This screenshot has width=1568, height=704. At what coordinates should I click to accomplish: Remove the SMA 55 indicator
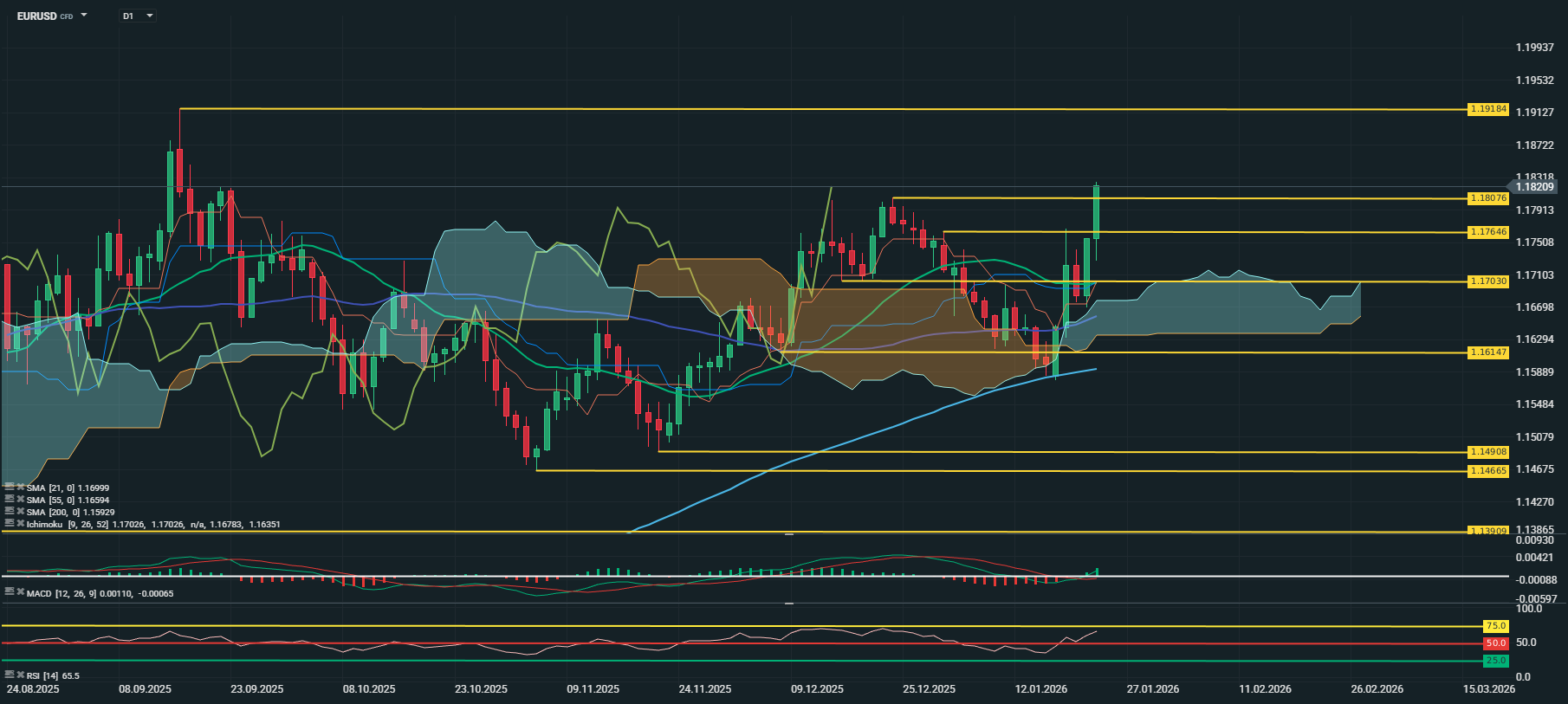pos(20,500)
